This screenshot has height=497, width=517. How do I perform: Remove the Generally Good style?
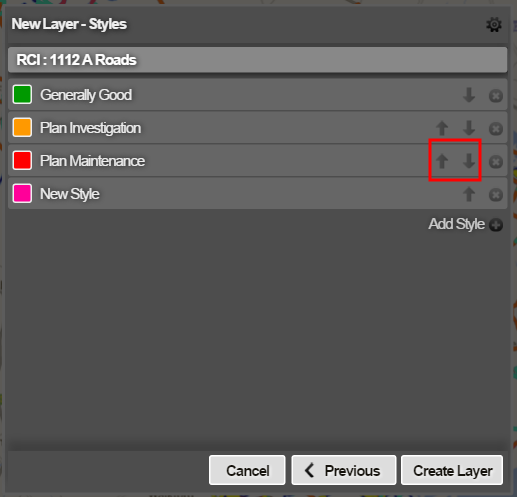tap(496, 96)
